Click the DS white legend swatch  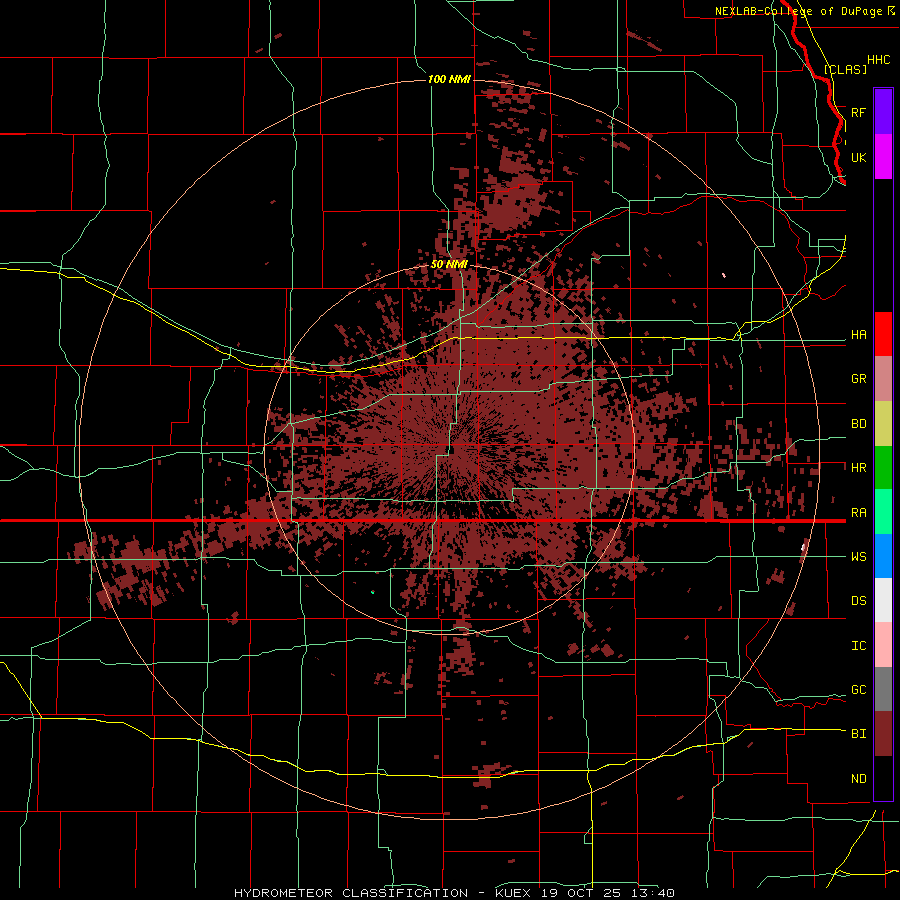click(883, 600)
